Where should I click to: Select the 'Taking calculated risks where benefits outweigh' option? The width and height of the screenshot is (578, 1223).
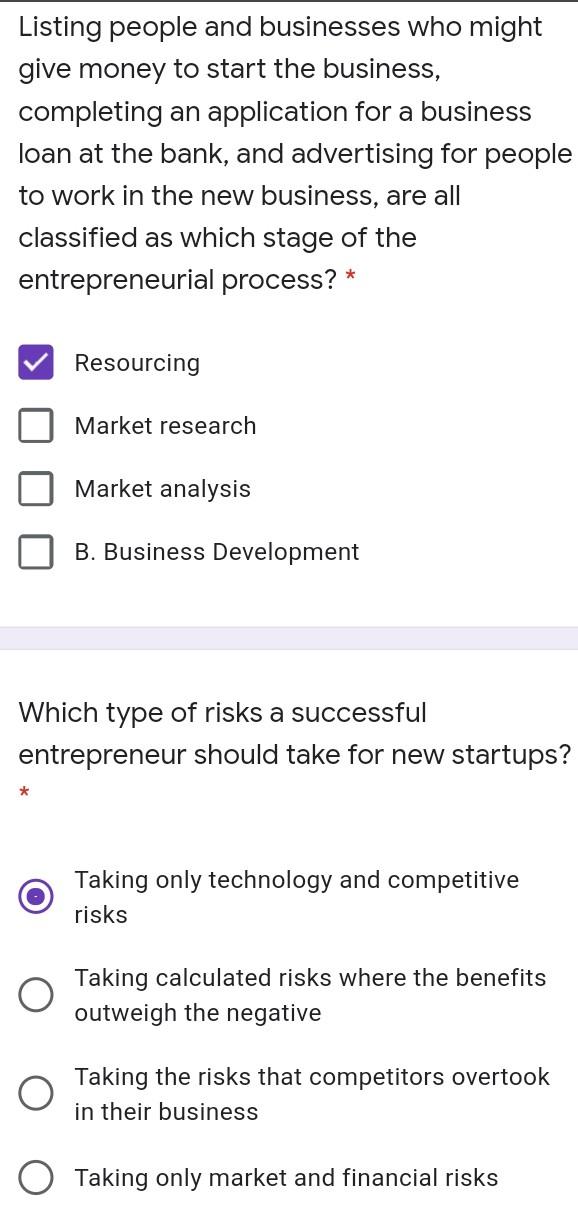click(x=36, y=994)
